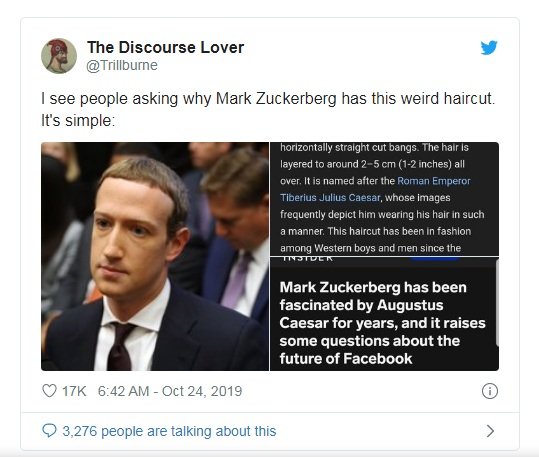Open the Insider headline screenshot image
The height and width of the screenshot is (457, 539).
pos(384,314)
